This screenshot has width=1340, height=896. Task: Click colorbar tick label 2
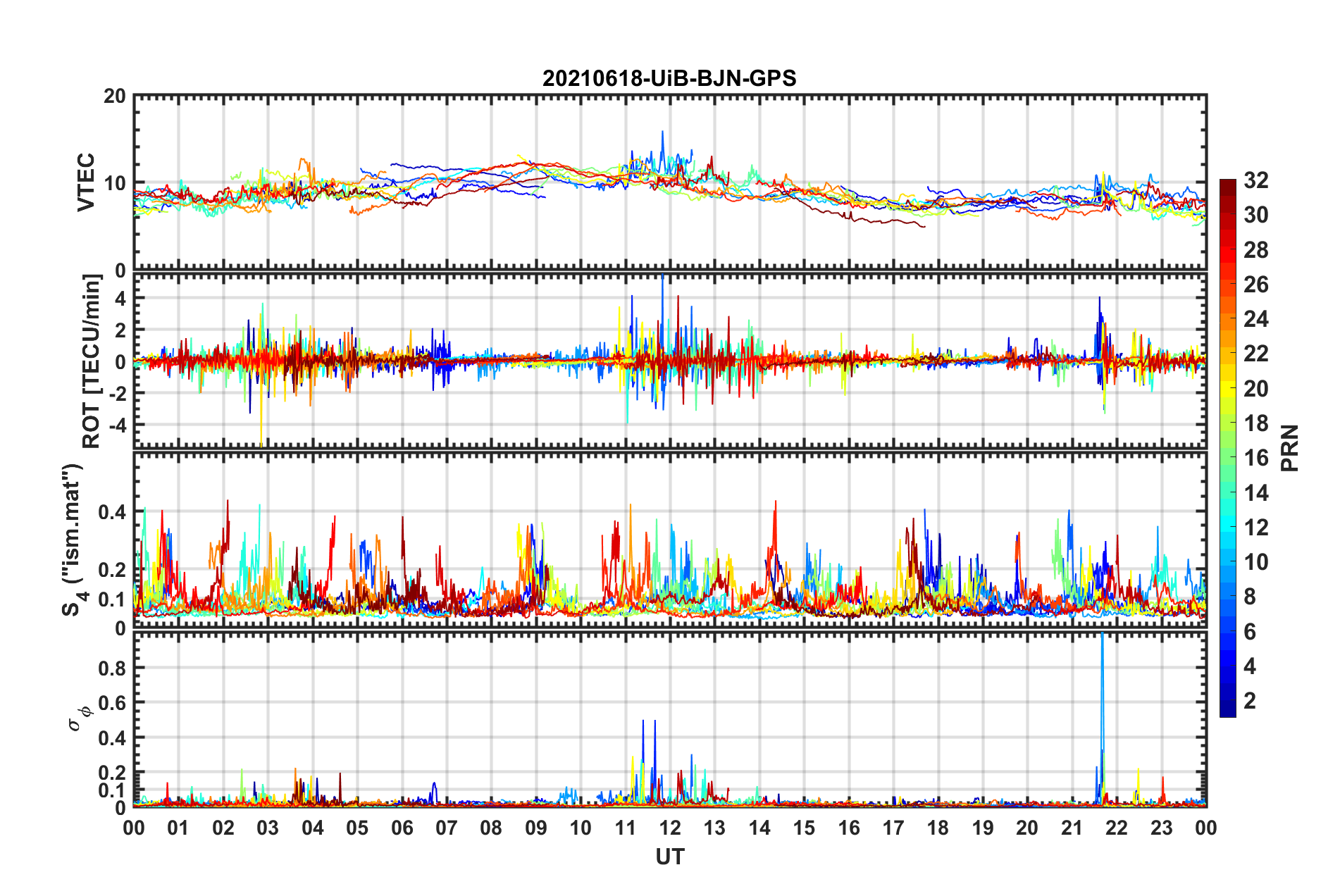tap(1250, 701)
